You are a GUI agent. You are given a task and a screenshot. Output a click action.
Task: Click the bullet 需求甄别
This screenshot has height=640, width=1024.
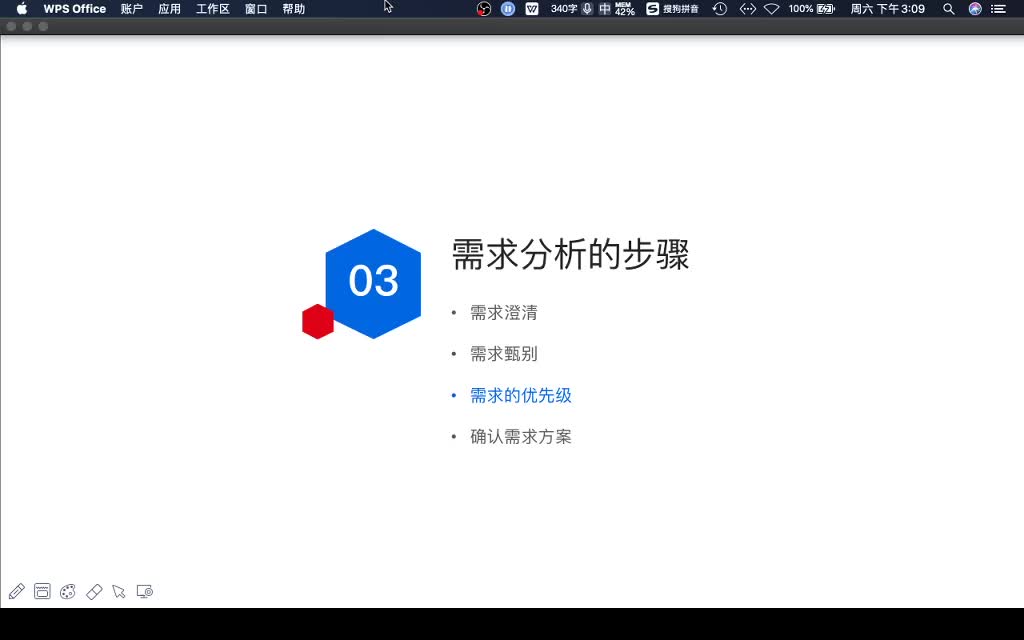pos(504,354)
